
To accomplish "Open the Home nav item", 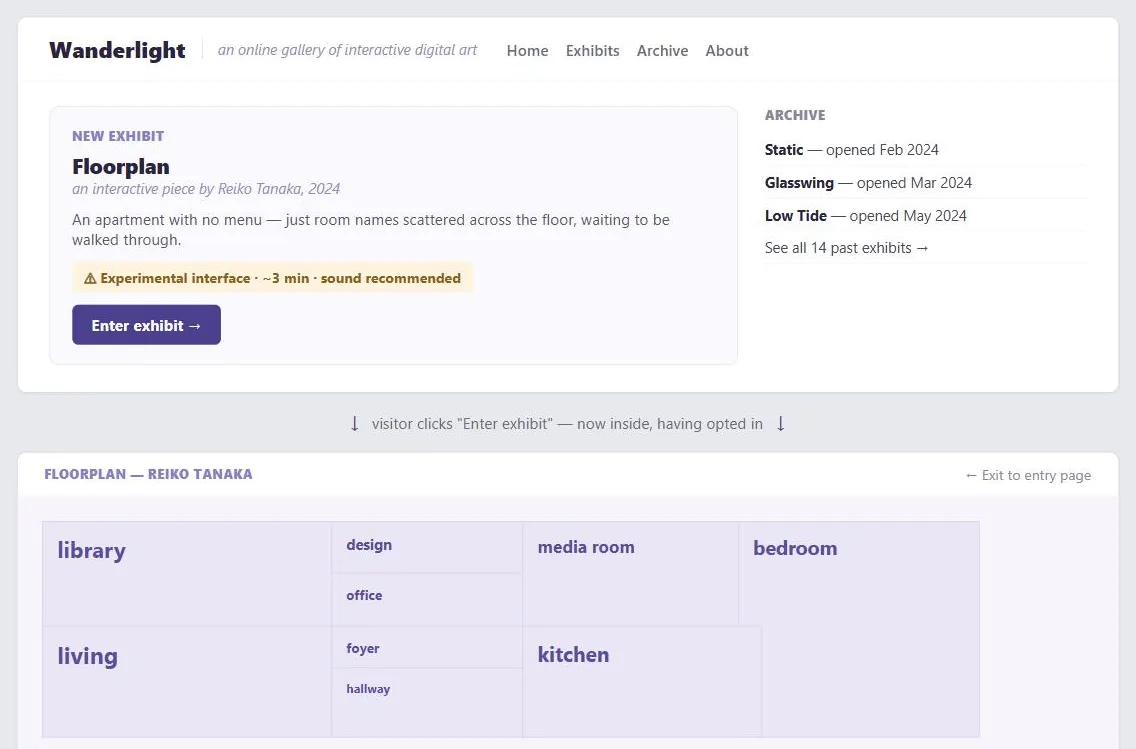I will coord(527,51).
